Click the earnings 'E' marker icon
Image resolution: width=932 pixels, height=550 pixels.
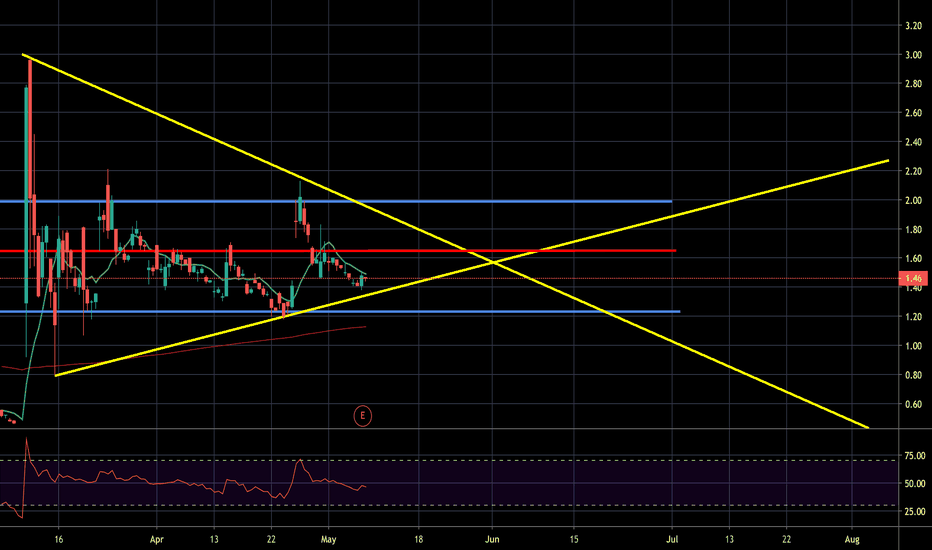coord(363,416)
